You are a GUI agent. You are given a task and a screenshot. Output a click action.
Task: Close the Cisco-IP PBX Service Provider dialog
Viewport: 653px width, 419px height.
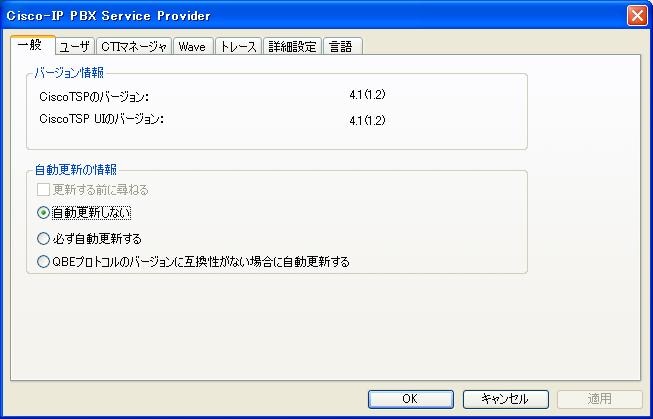637,16
